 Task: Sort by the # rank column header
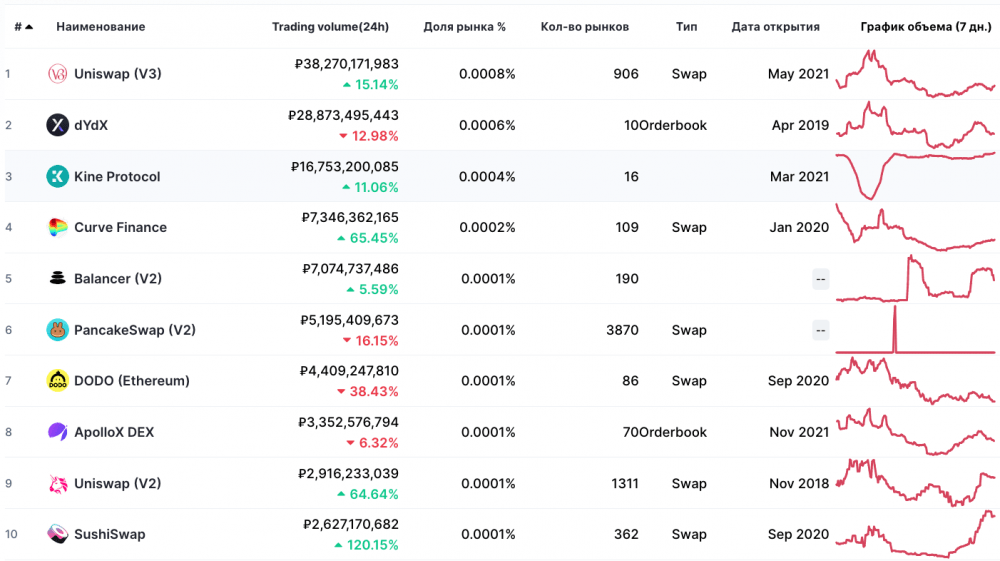tap(23, 27)
